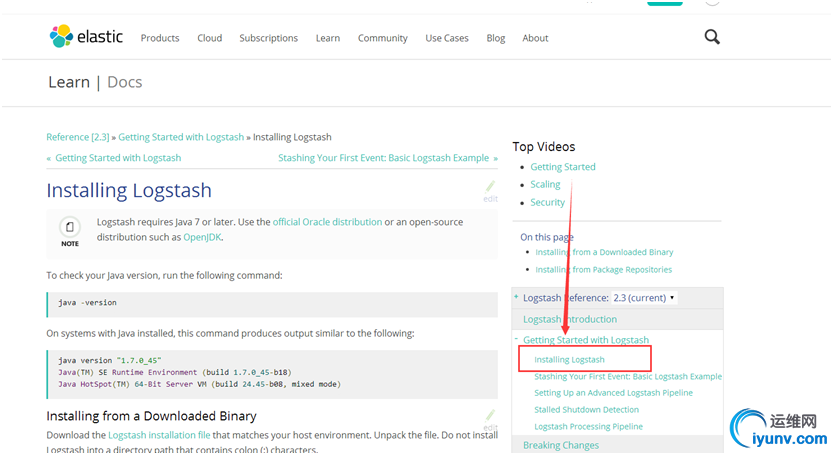Open the Logstash version 2.3 dropdown
The image size is (833, 455).
[x=644, y=298]
